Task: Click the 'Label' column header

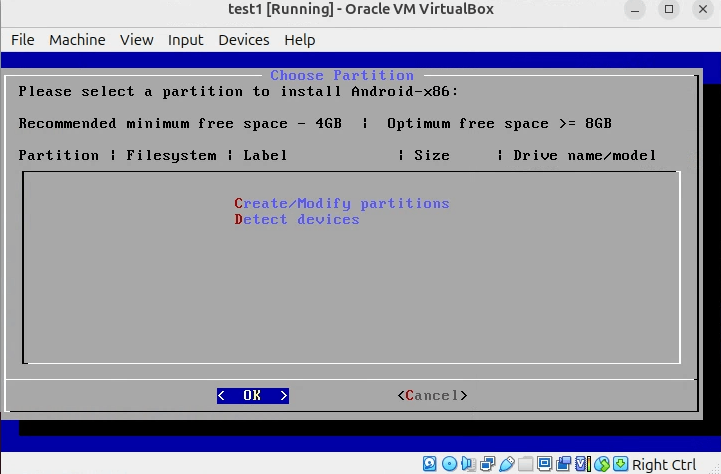Action: (x=265, y=155)
